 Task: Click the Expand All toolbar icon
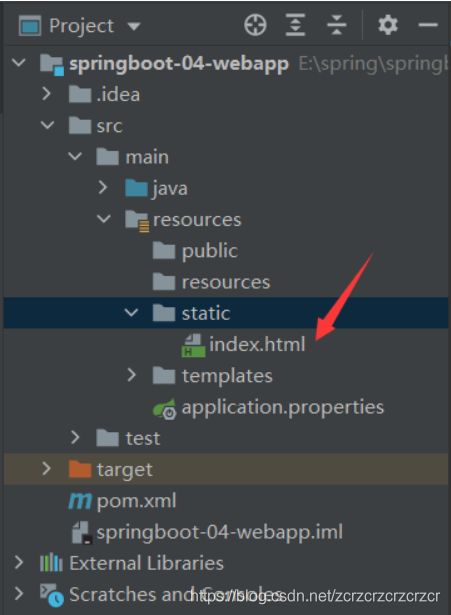tap(295, 25)
